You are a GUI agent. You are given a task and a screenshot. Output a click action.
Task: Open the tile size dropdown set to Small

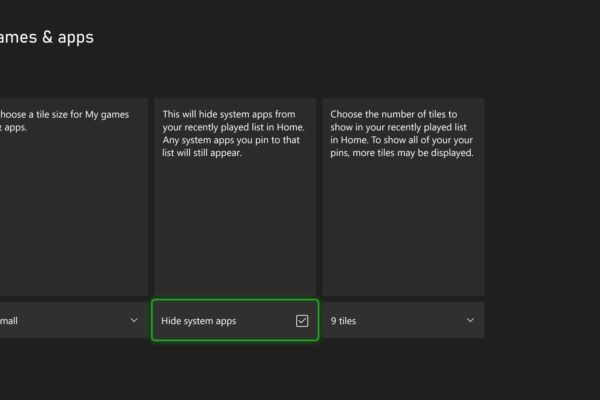coord(70,321)
